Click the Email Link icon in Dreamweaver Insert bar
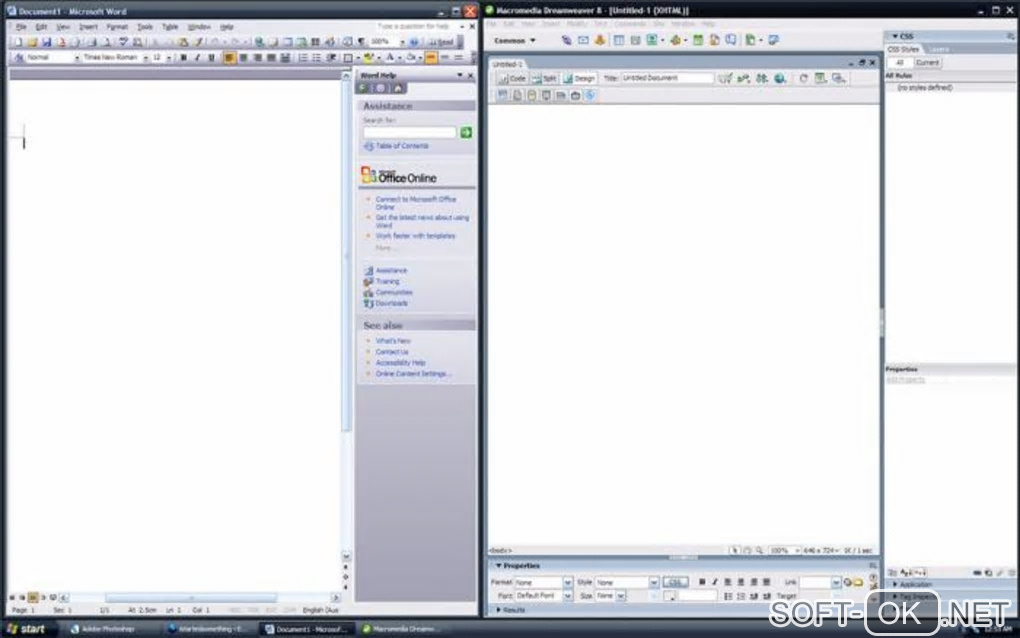Viewport: 1020px width, 638px height. [x=583, y=40]
